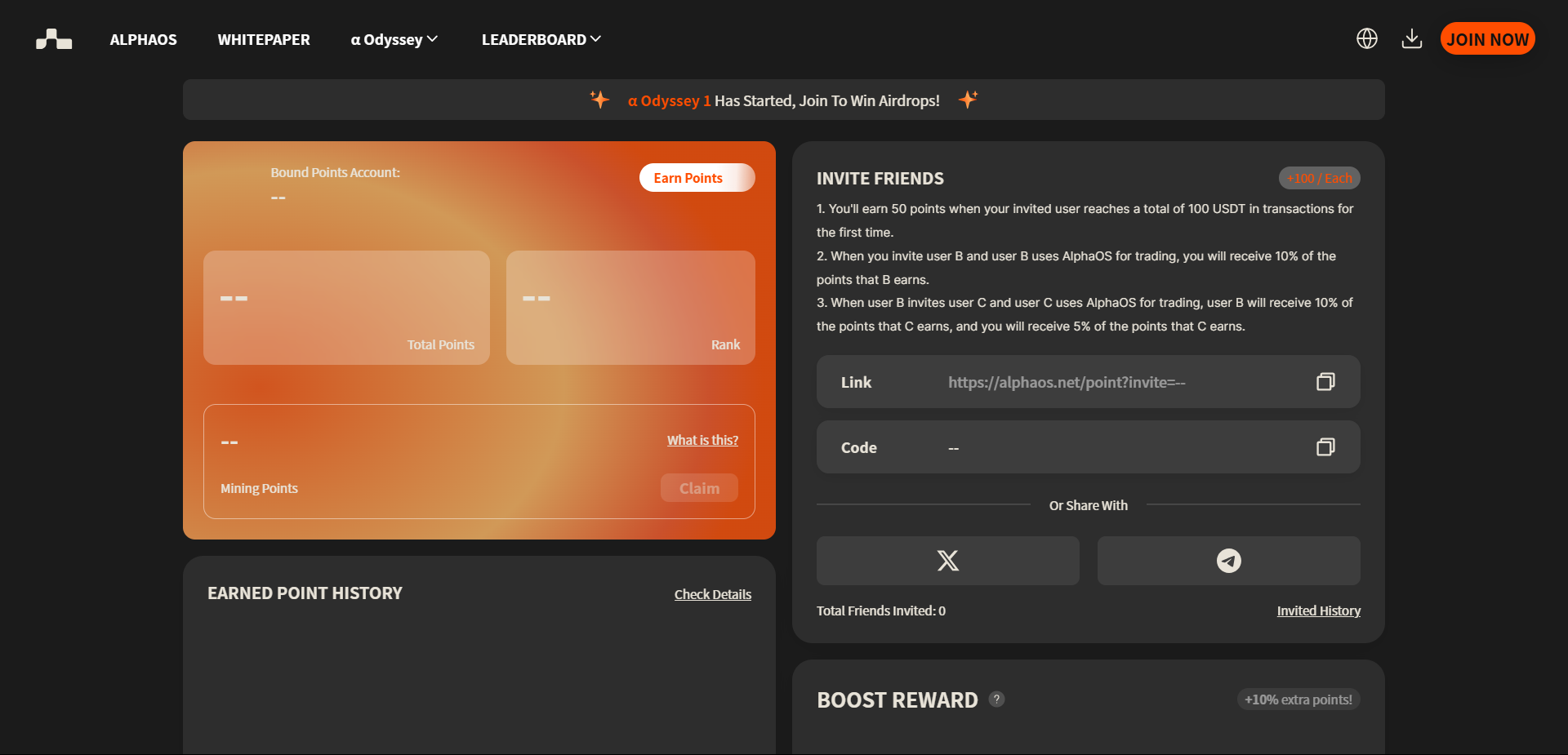Open the WHITEPAPER menu item
The image size is (1568, 755).
click(x=264, y=39)
